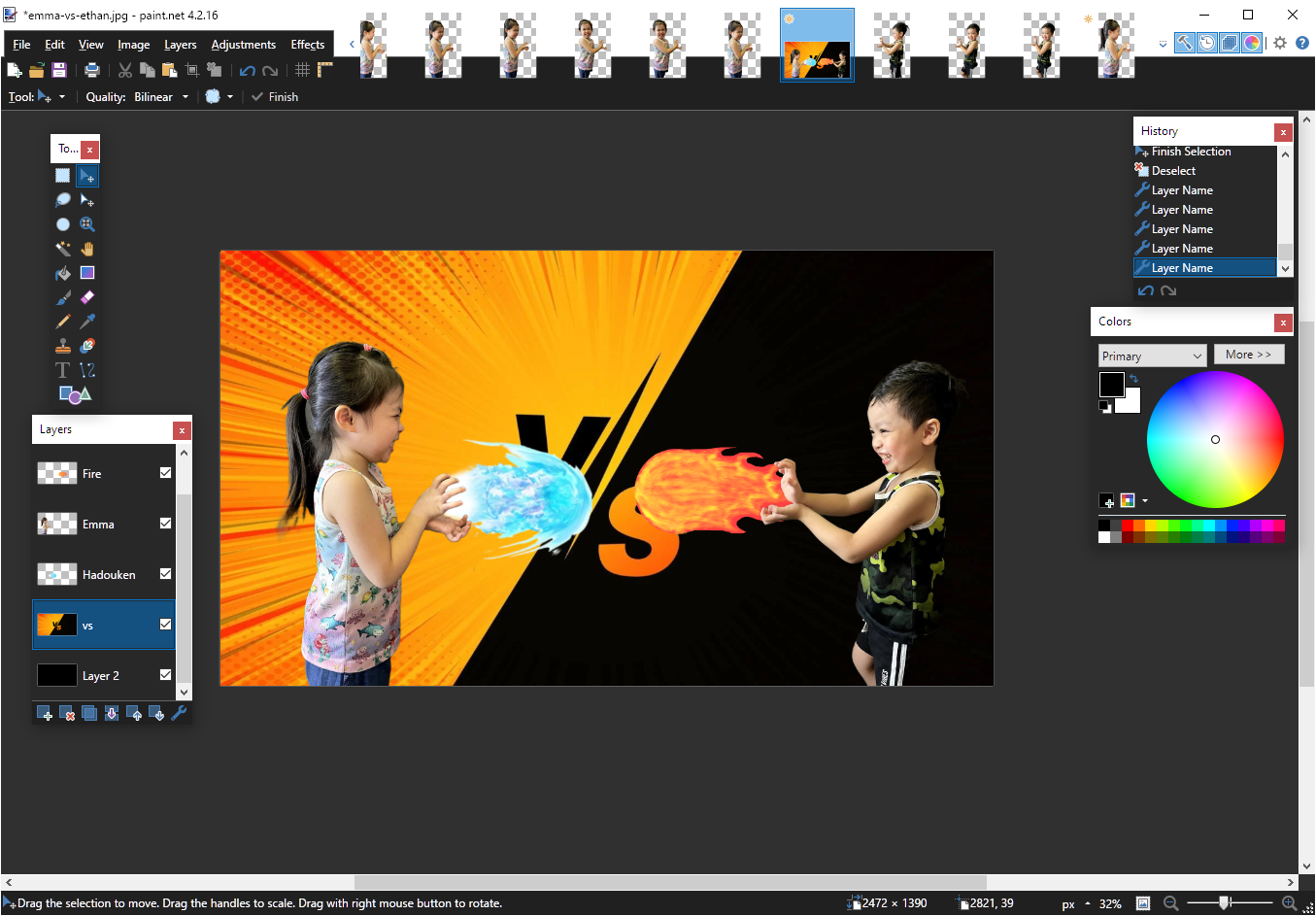Viewport: 1316px width, 916px height.
Task: Open the Tool chooser dropdown
Action: [x=62, y=97]
